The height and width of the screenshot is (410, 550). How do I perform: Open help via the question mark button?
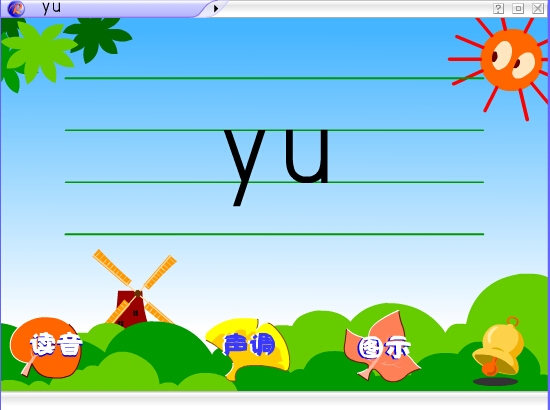(x=498, y=8)
